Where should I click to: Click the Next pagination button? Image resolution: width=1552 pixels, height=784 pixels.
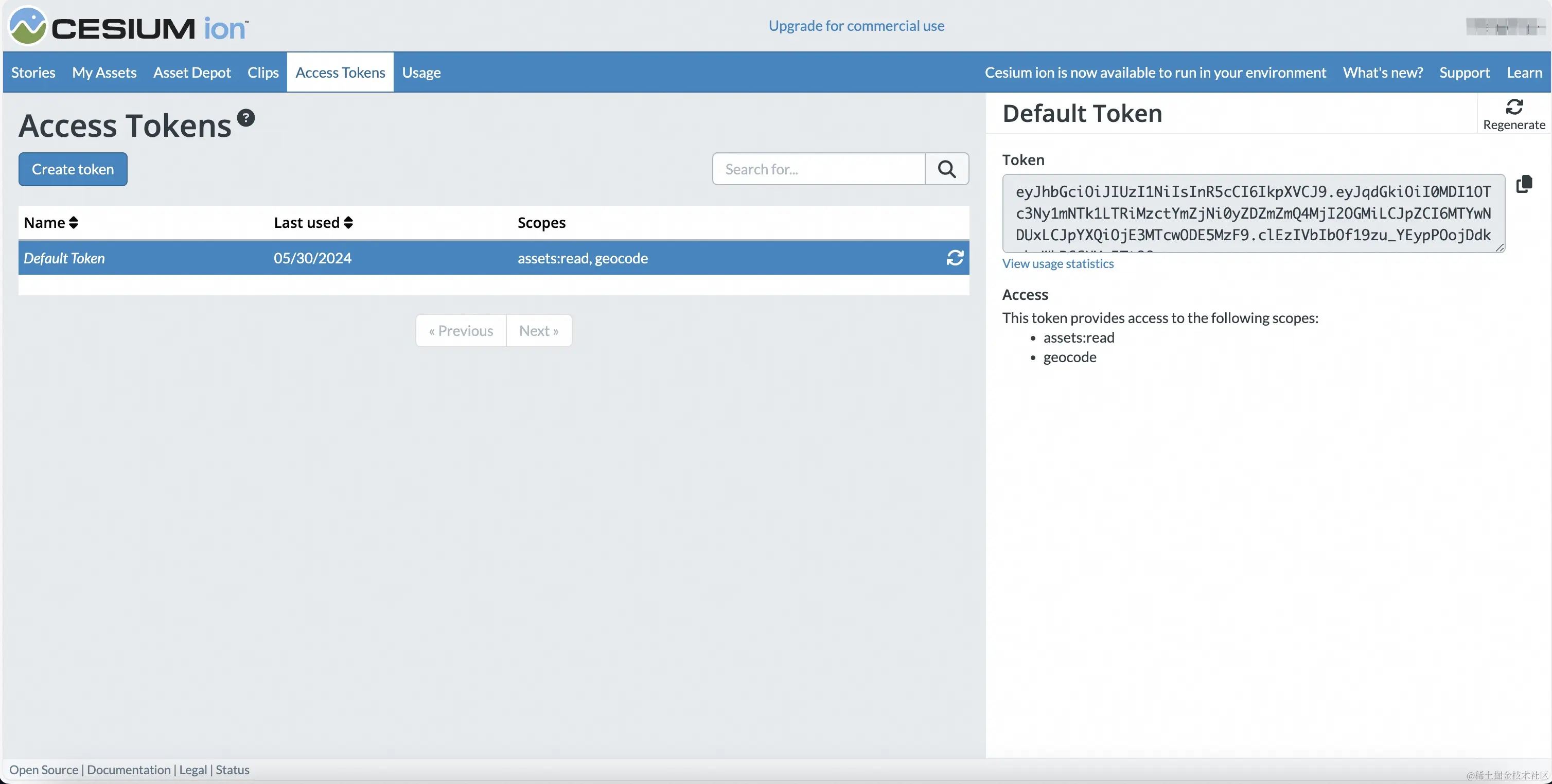[539, 331]
